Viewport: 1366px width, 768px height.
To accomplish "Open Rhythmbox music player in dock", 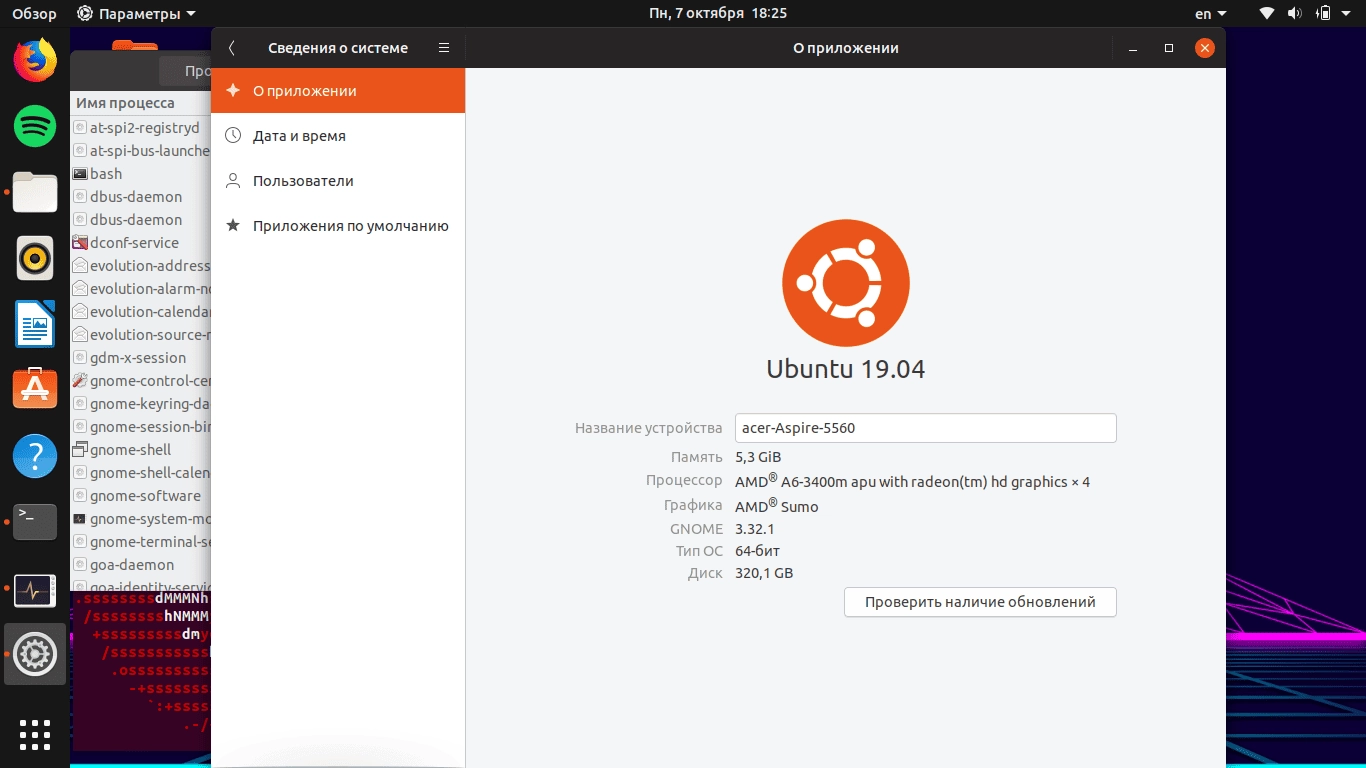I will click(35, 258).
